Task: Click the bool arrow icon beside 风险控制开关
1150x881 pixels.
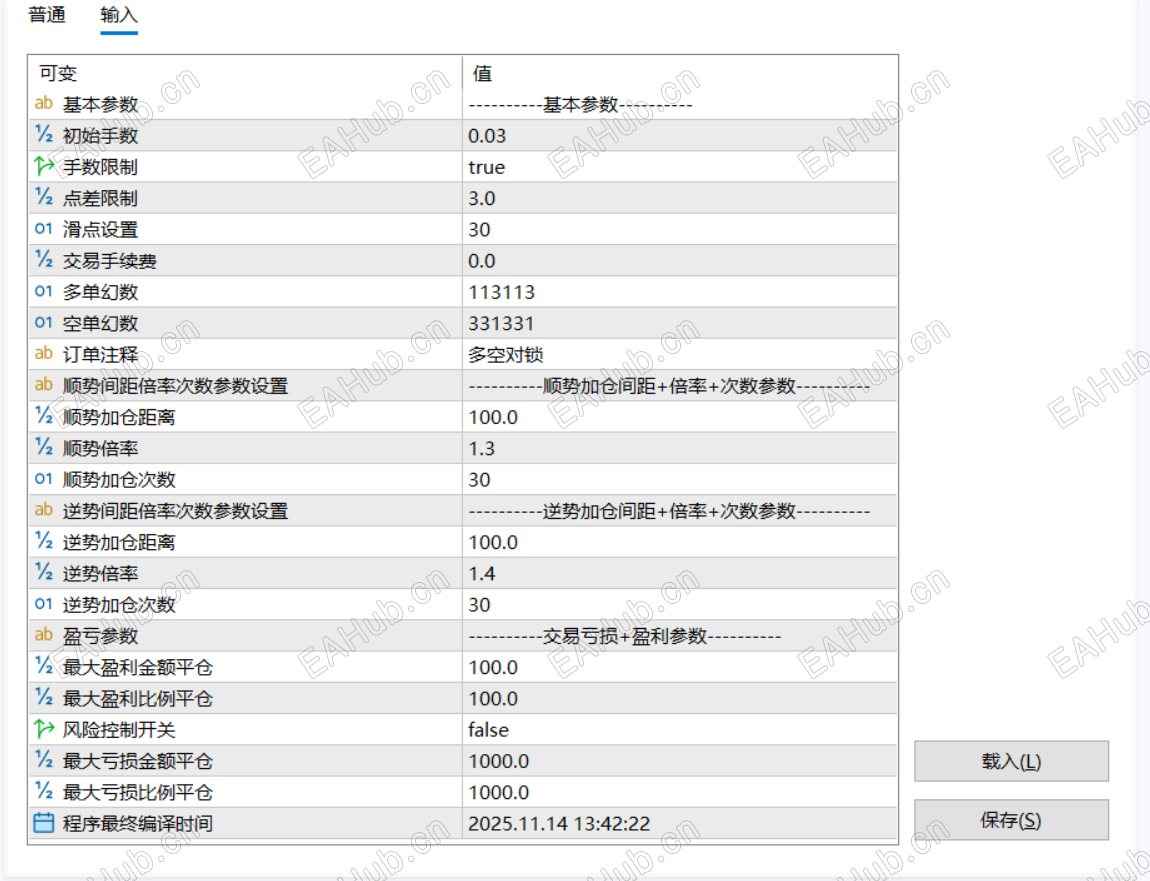Action: coord(44,728)
